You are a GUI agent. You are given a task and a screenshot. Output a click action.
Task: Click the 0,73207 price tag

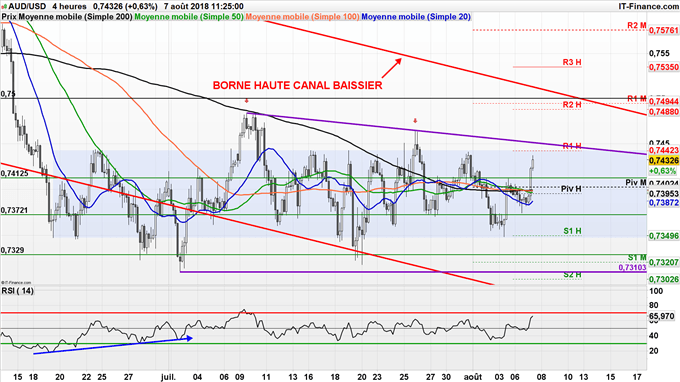click(x=663, y=262)
